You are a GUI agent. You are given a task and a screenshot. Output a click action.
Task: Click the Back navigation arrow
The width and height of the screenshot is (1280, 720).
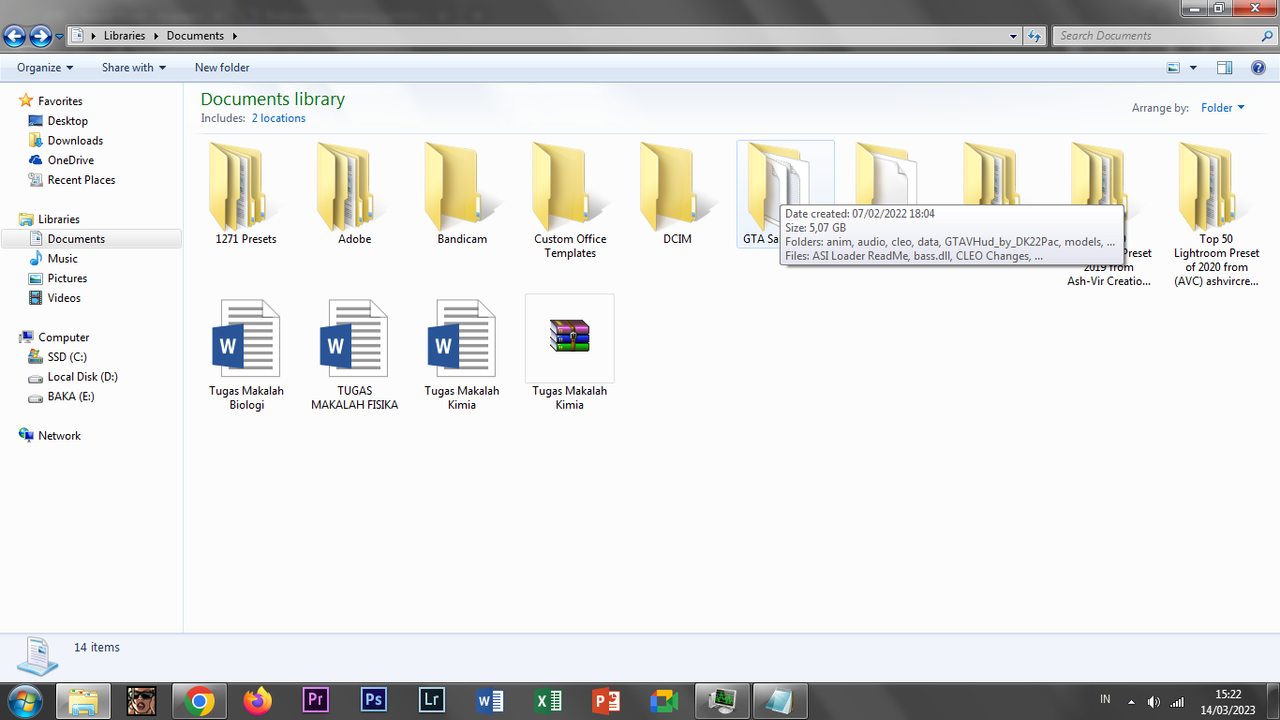(14, 36)
